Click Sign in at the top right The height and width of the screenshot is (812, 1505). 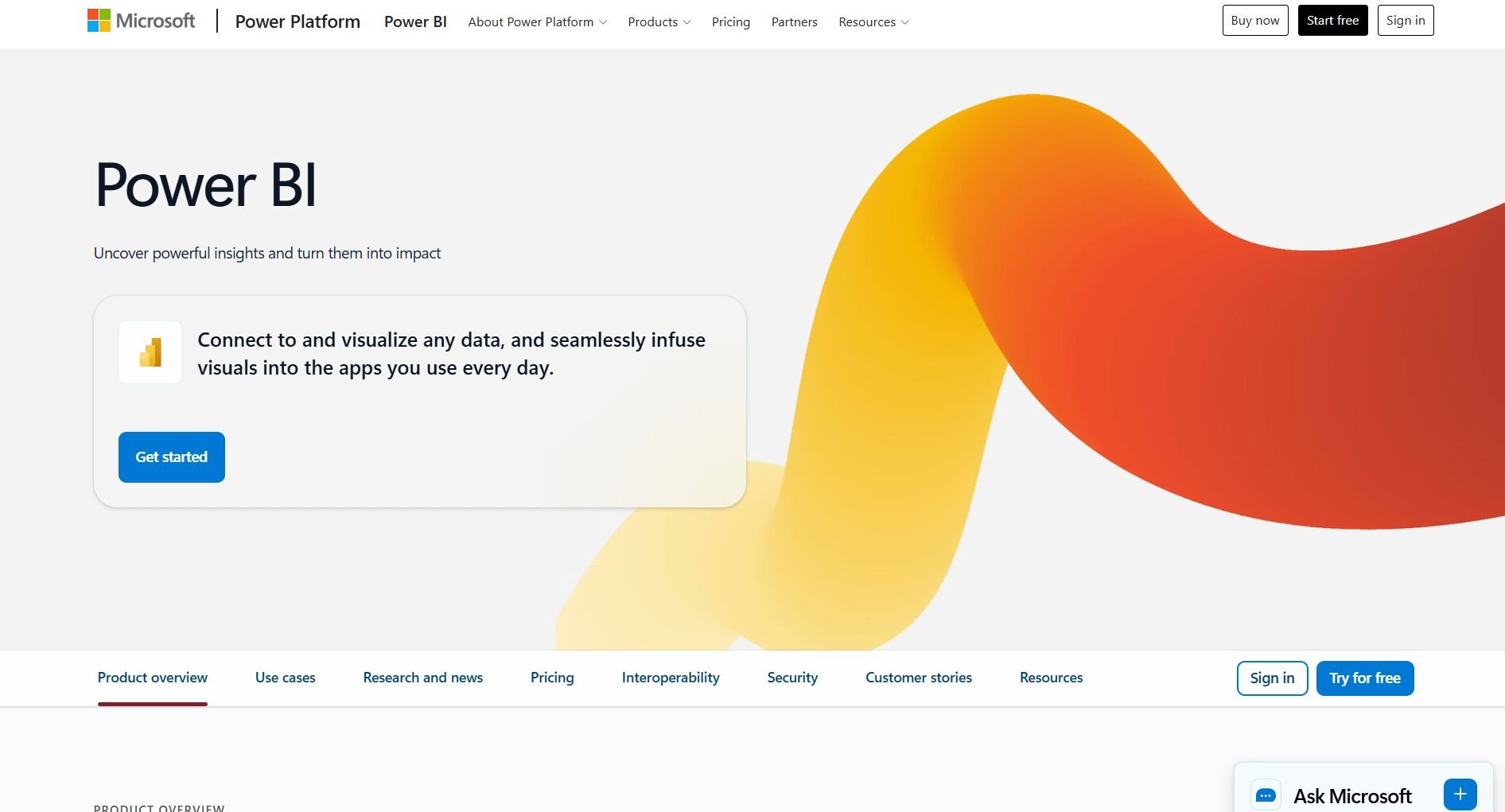tap(1405, 20)
